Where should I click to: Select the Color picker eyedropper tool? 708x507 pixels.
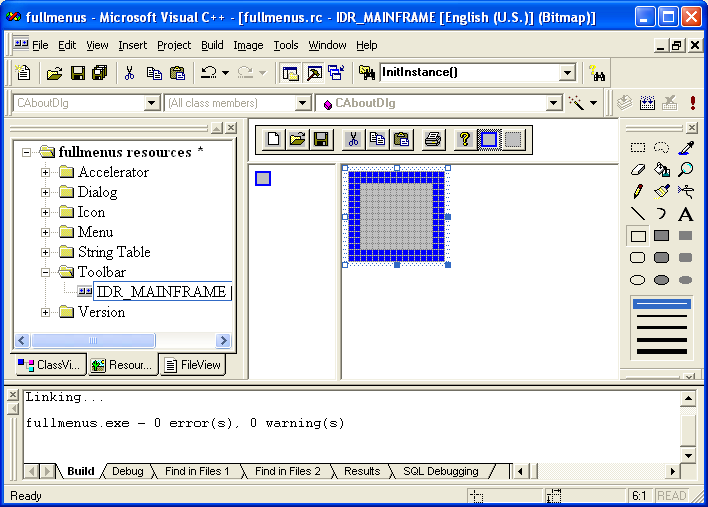pos(685,147)
